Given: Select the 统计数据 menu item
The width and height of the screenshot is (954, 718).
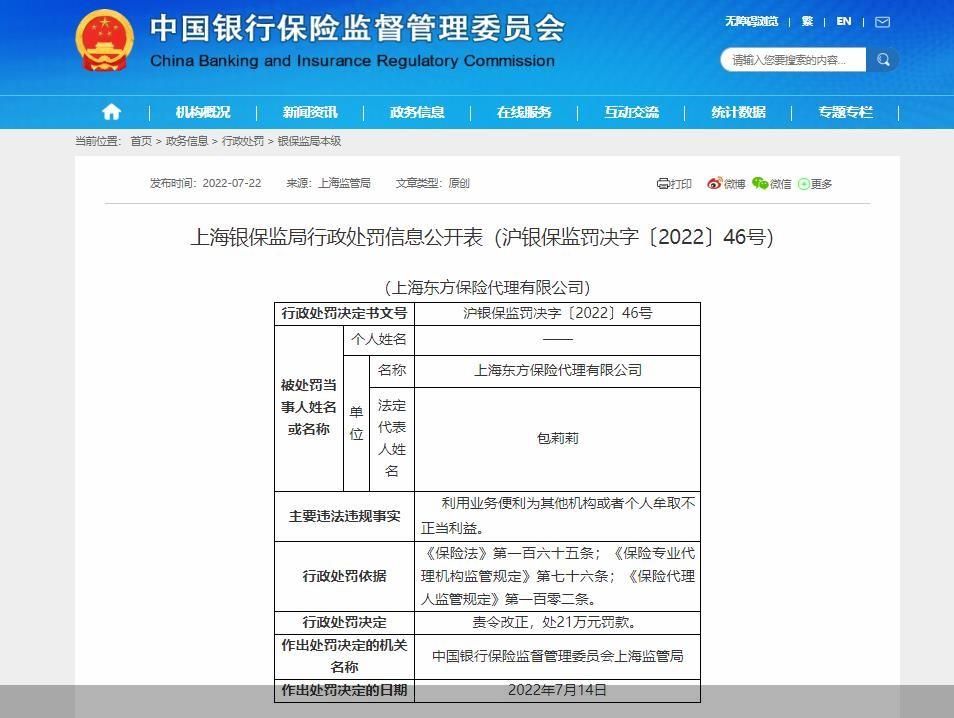Looking at the screenshot, I should [x=740, y=112].
